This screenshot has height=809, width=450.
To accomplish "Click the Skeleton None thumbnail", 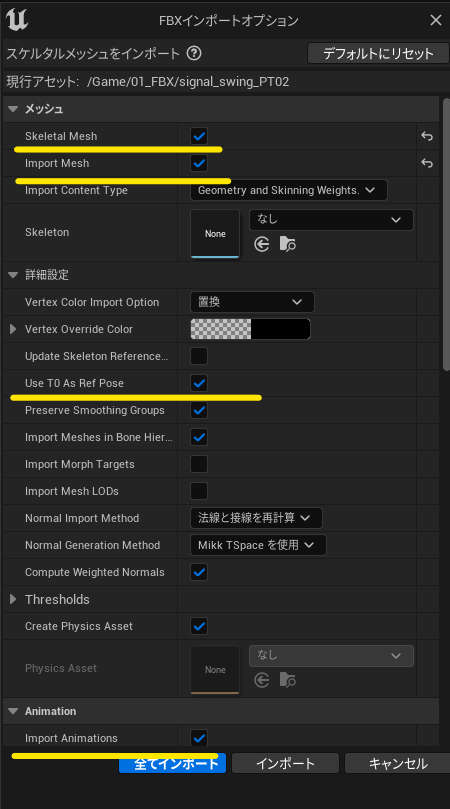I will 215,234.
